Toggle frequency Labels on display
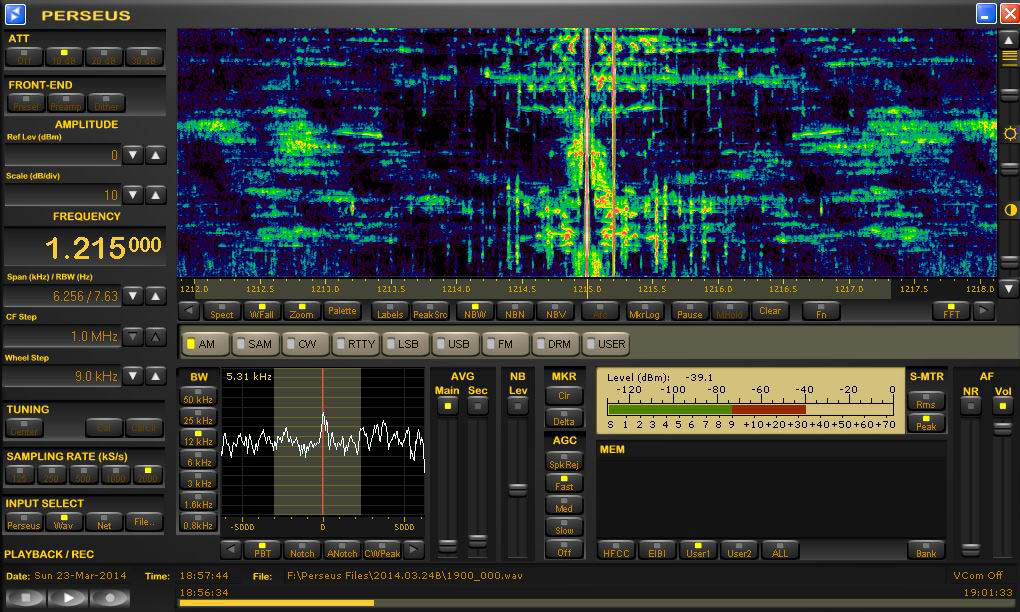 390,311
